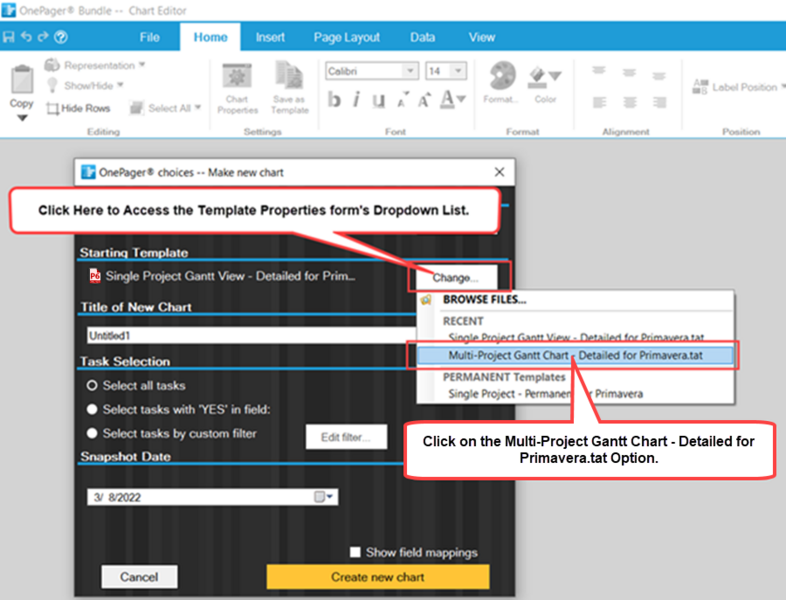Open the File menu tab
This screenshot has height=600, width=786.
[149, 37]
